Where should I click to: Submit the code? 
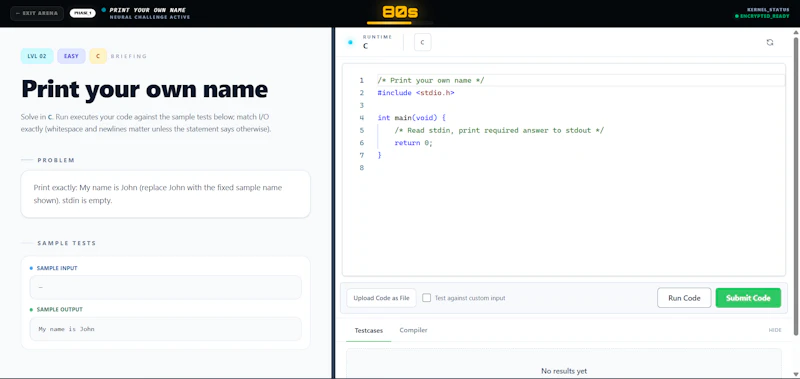tap(748, 298)
